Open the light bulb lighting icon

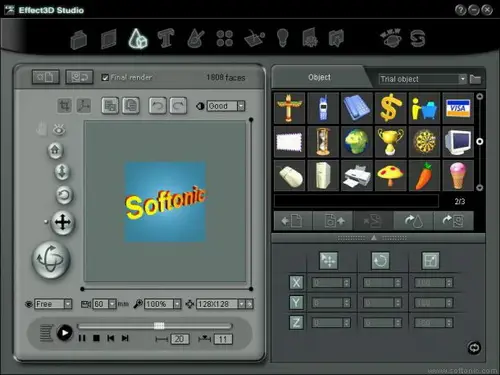pos(283,38)
